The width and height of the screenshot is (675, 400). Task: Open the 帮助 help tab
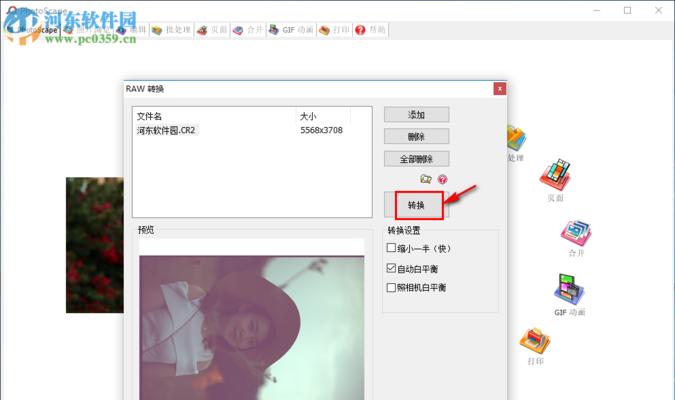(x=371, y=30)
